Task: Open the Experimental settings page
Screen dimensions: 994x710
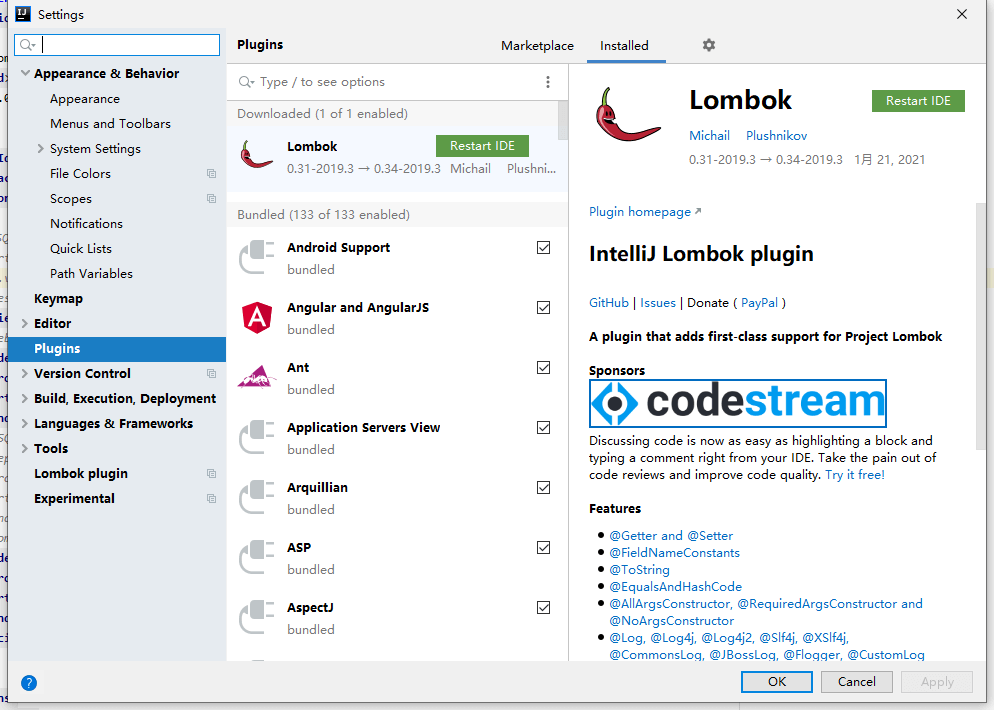Action: click(x=74, y=498)
